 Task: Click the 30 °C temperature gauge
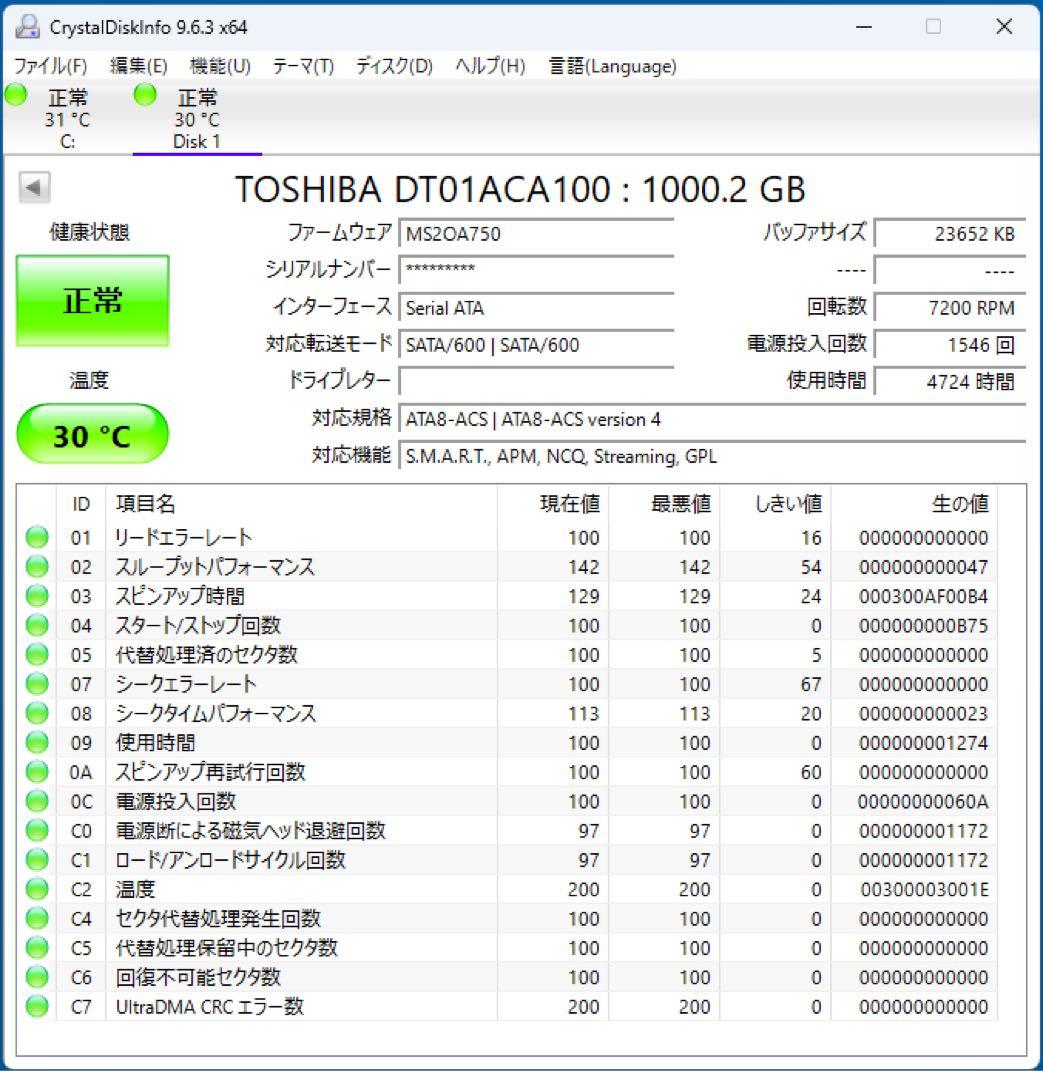click(92, 433)
